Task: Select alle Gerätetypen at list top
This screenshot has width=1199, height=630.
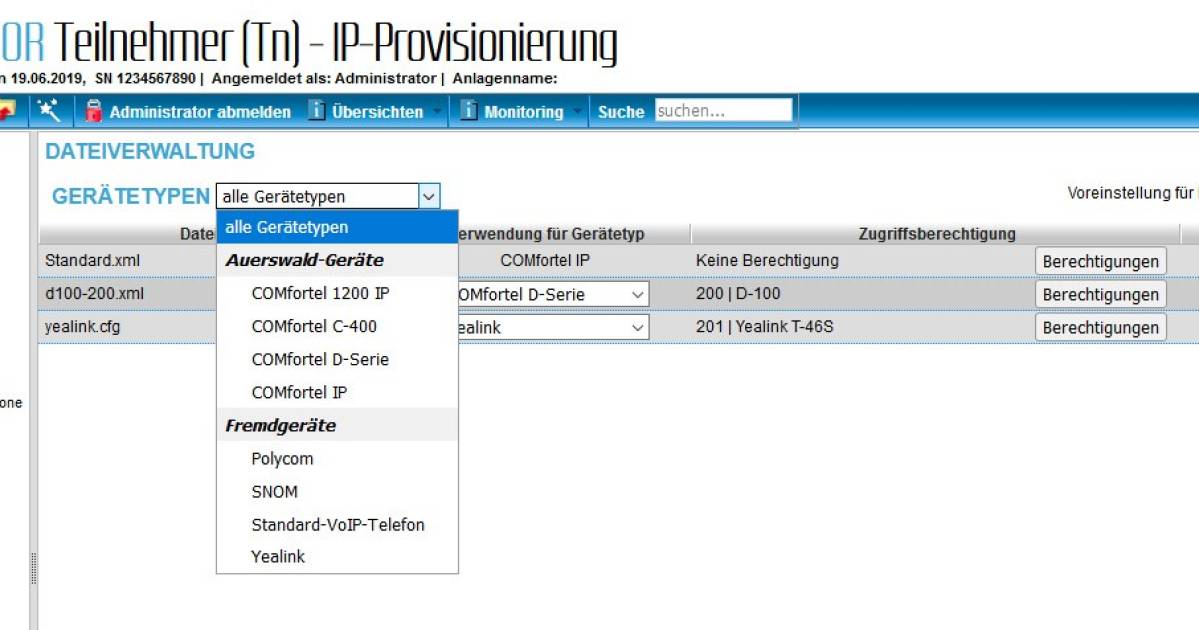Action: 285,228
